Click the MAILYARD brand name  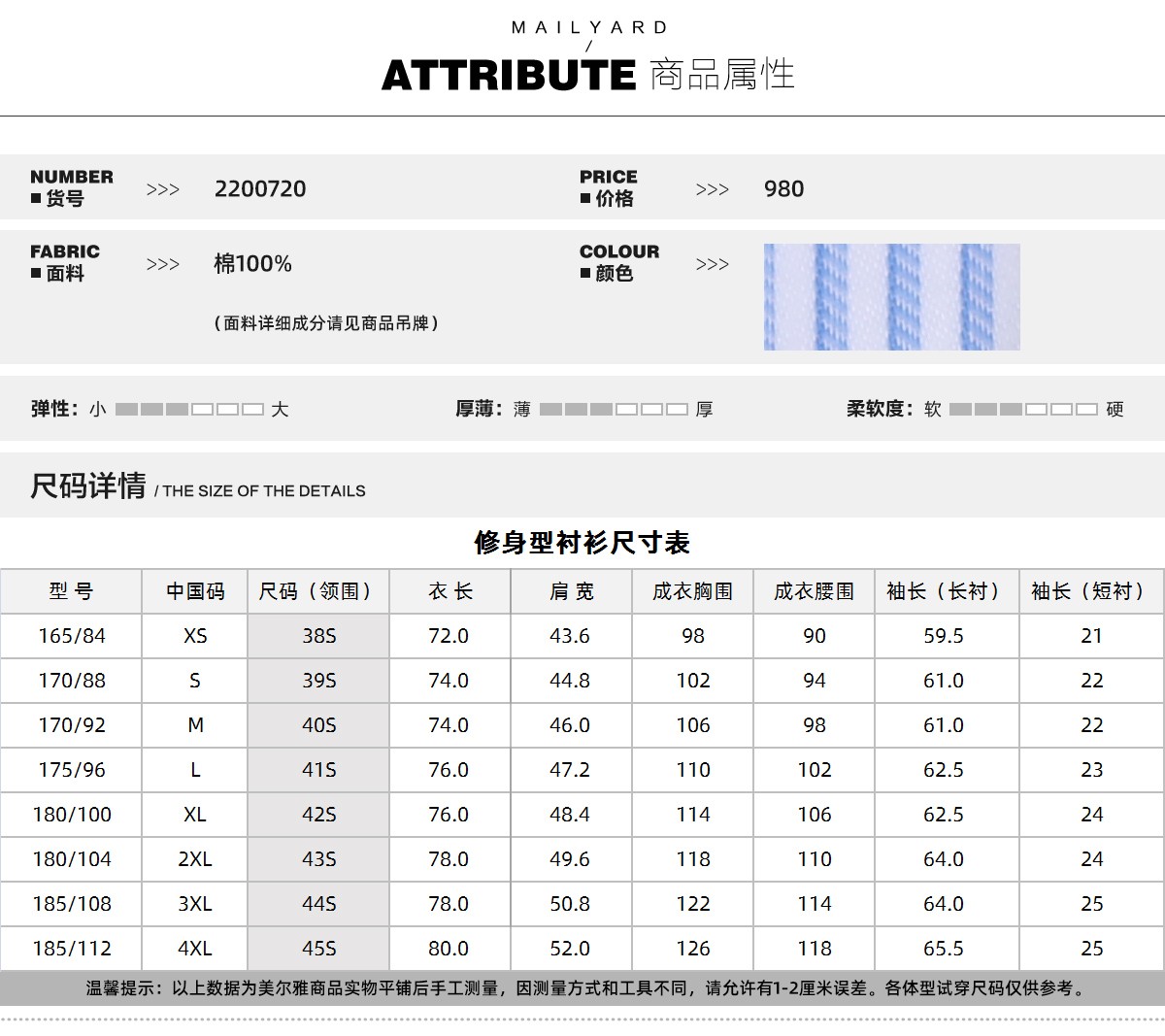click(x=589, y=27)
